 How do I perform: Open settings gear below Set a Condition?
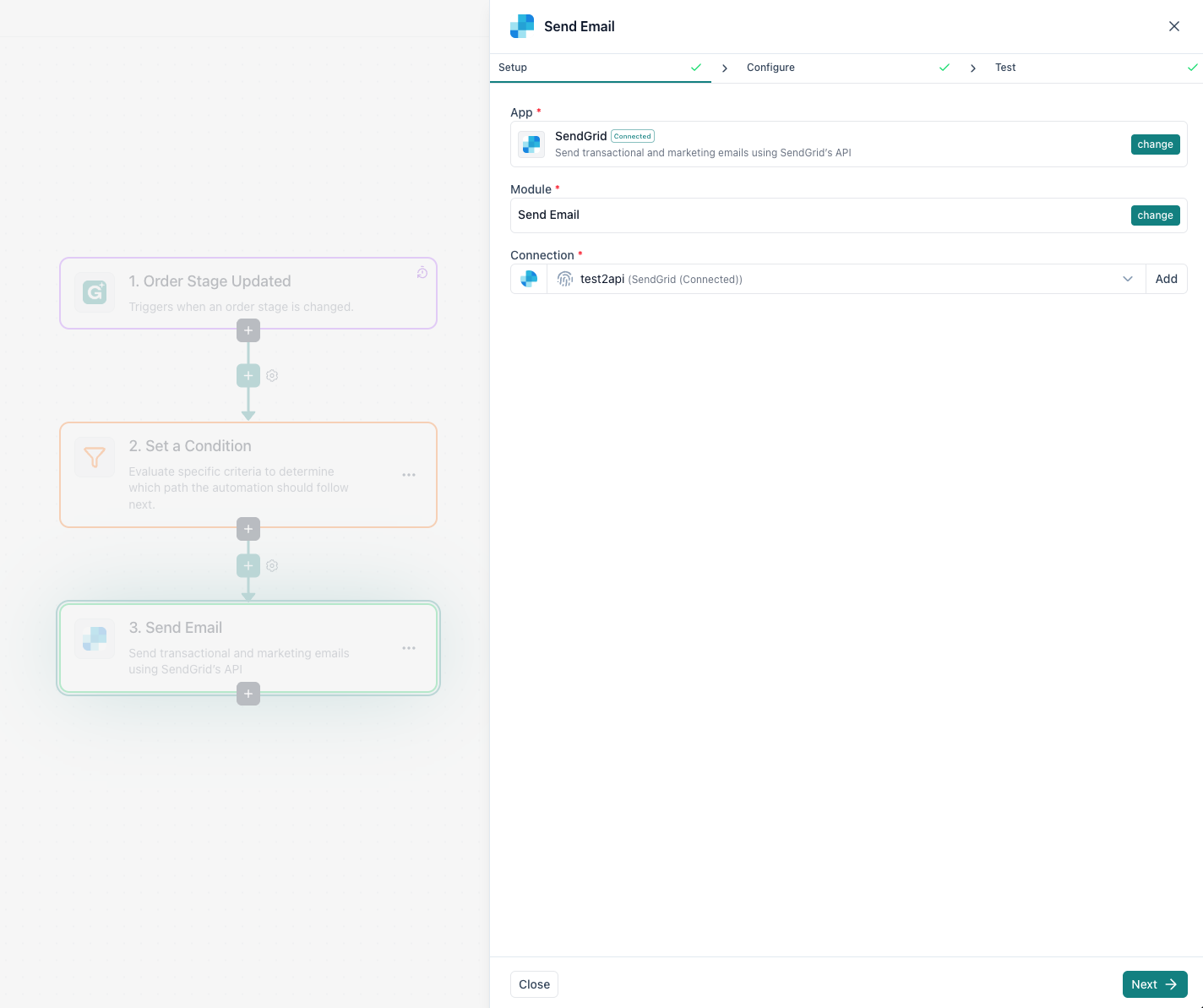(272, 566)
